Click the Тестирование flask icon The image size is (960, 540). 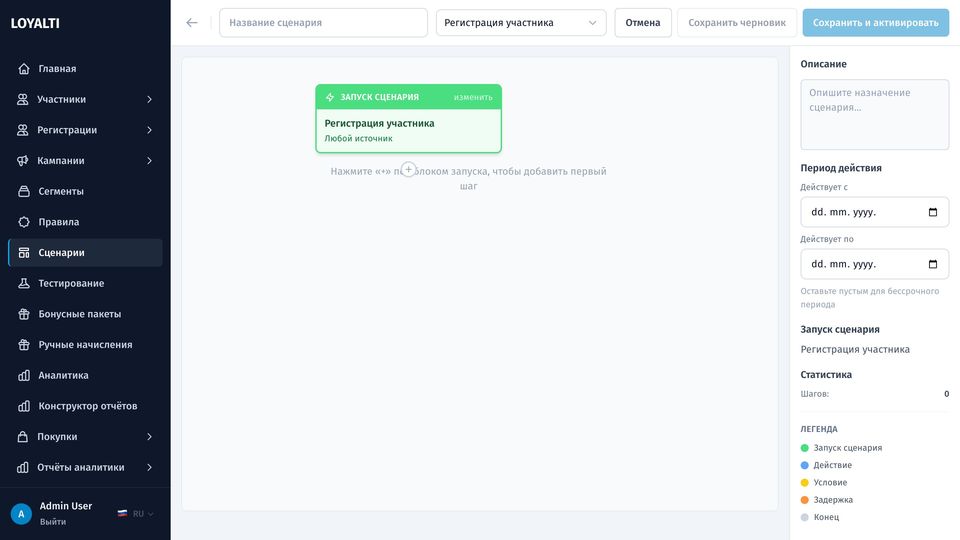pyautogui.click(x=24, y=283)
